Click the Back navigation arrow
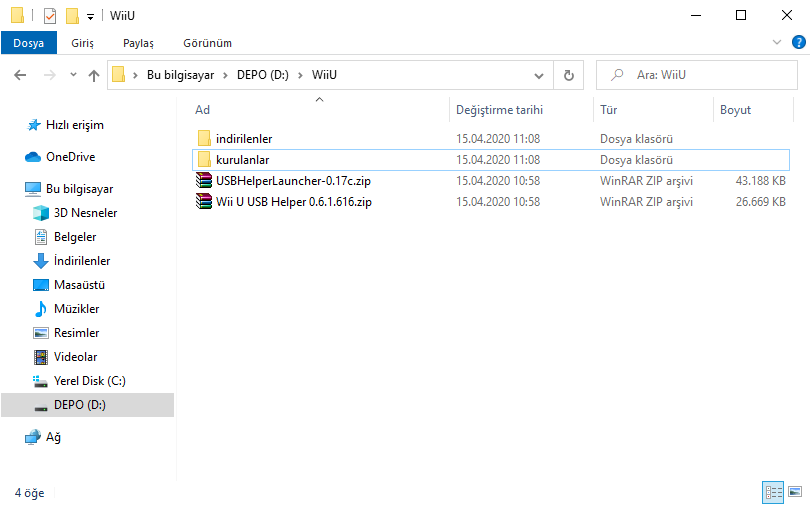The image size is (811, 505). [21, 75]
